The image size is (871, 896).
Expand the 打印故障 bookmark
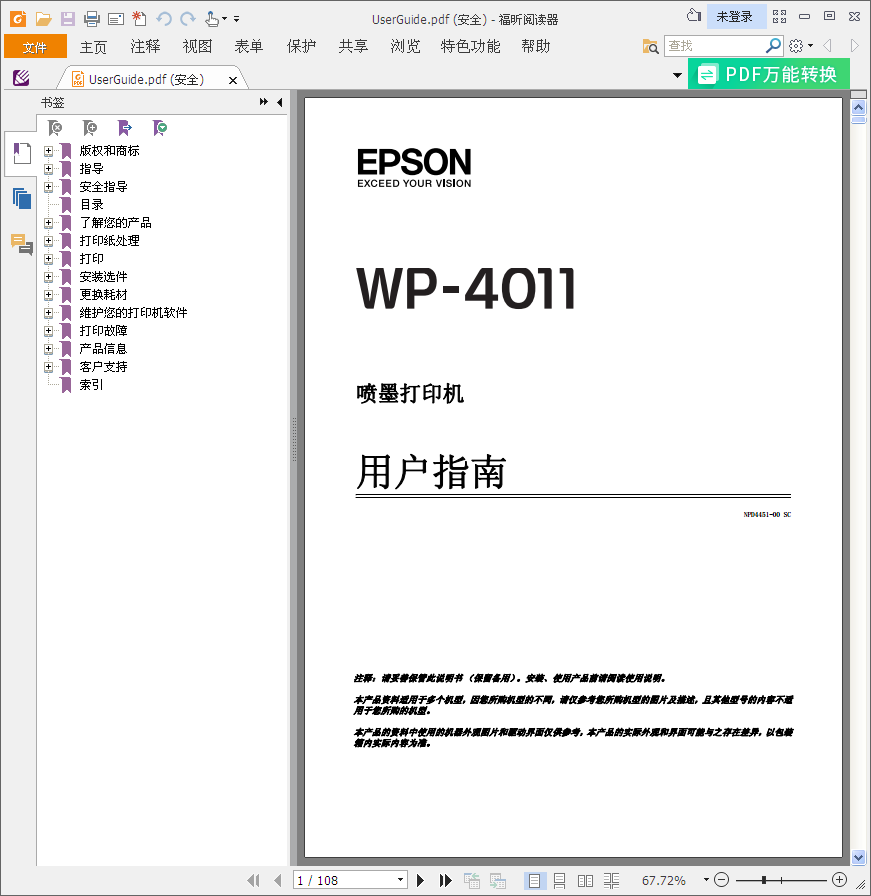49,331
